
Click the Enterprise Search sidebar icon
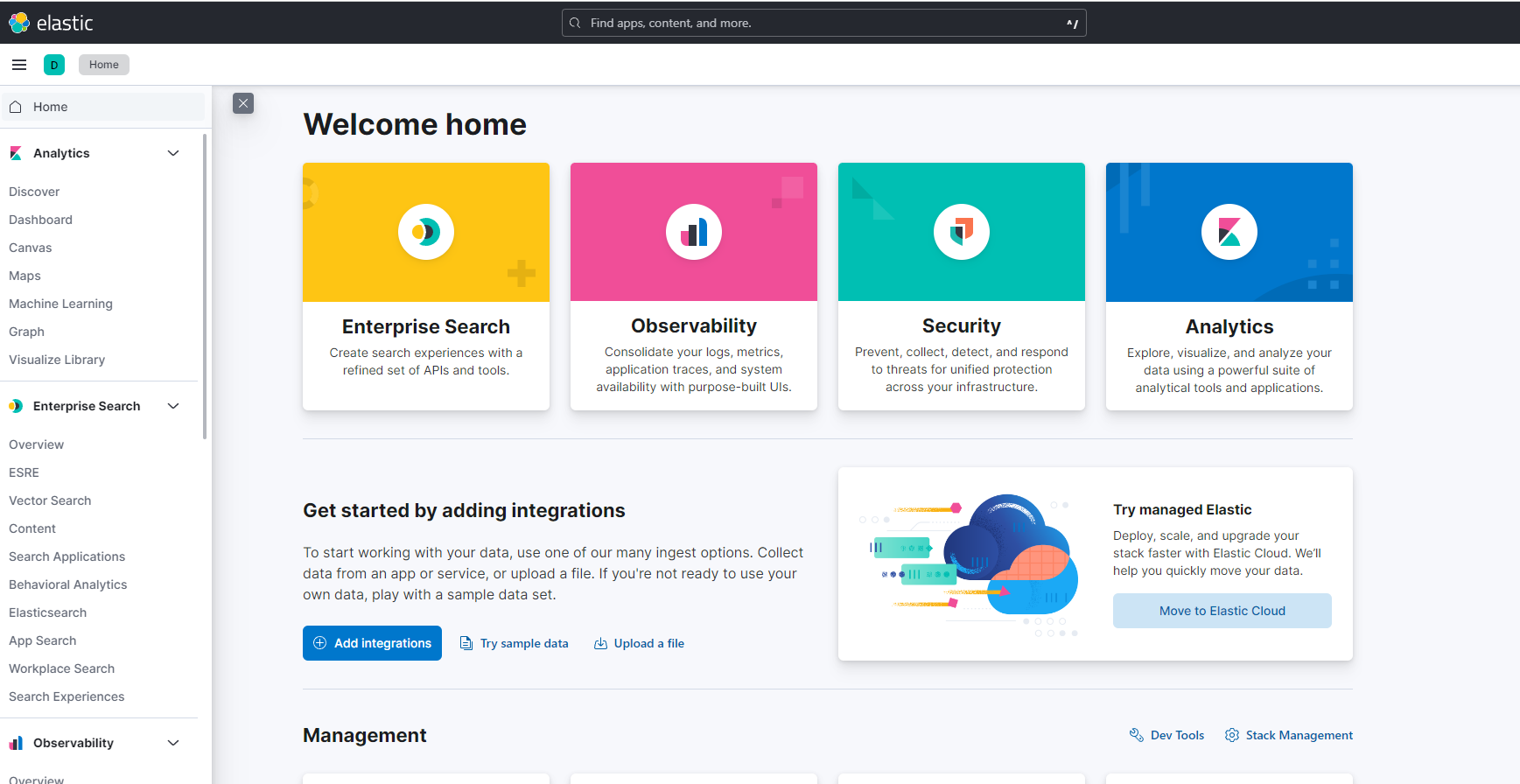coord(16,406)
